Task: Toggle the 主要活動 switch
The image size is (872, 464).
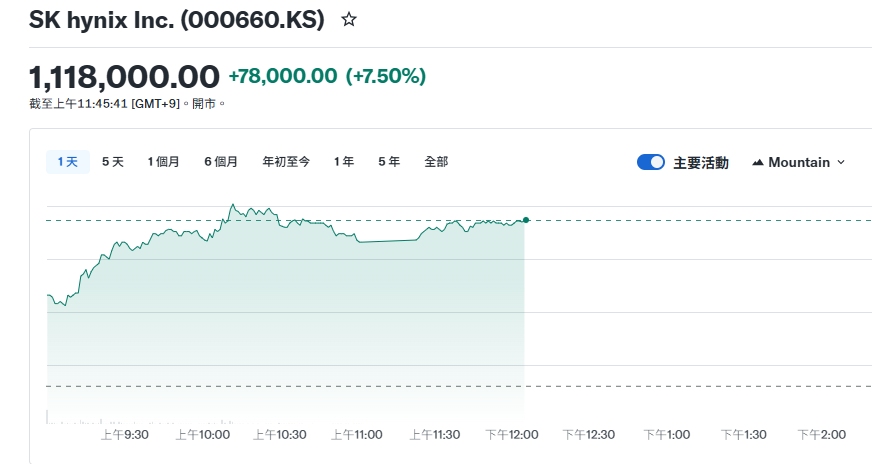Action: tap(651, 162)
